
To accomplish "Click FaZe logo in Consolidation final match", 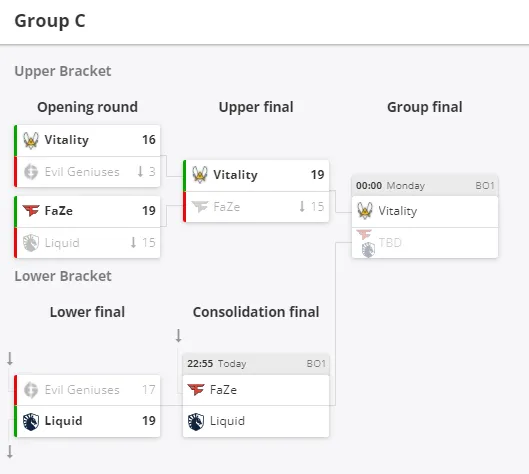I will (x=196, y=390).
